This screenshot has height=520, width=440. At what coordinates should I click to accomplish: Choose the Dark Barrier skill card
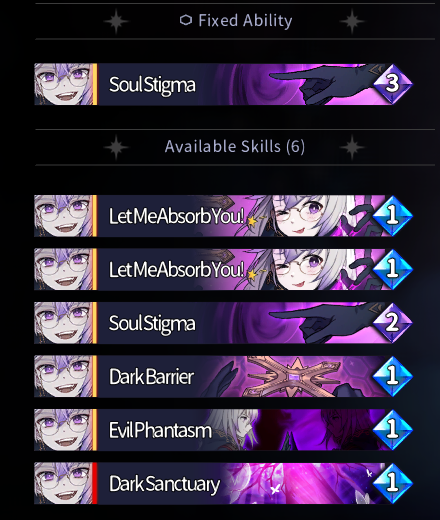[x=223, y=376]
